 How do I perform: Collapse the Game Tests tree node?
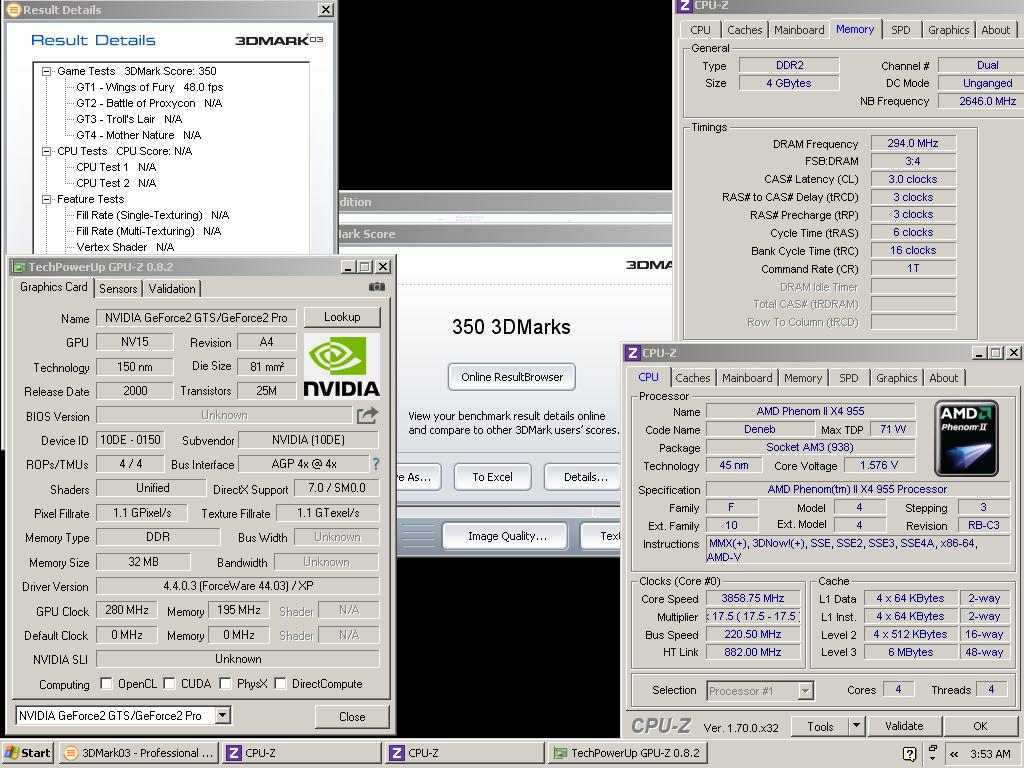point(46,71)
